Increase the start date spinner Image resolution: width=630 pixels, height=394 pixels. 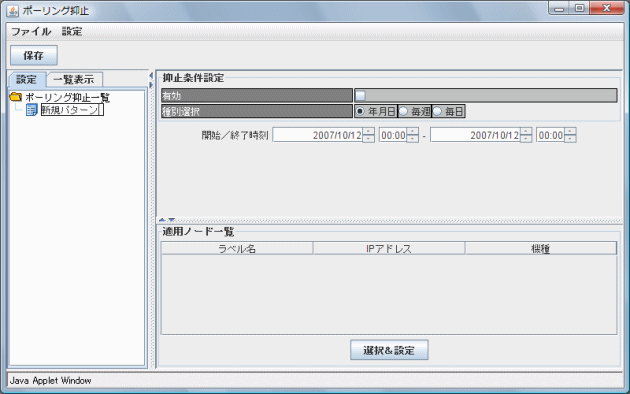368,132
